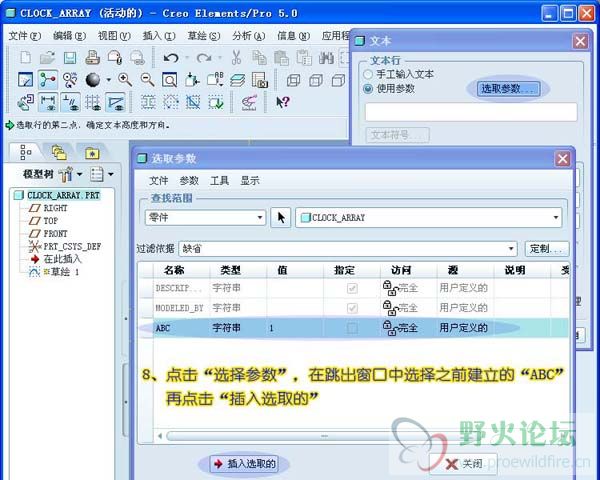Toggle the Spin Center icon
This screenshot has height=480, width=600.
click(48, 80)
